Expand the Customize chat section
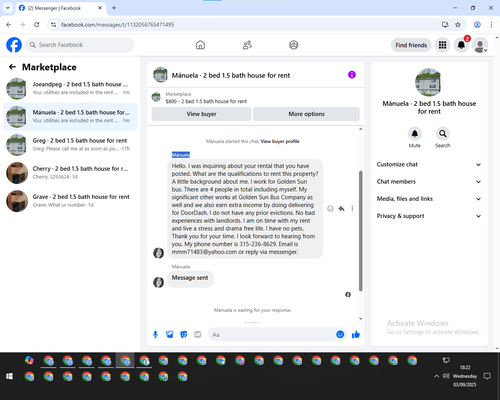Image resolution: width=500 pixels, height=400 pixels. [429, 164]
